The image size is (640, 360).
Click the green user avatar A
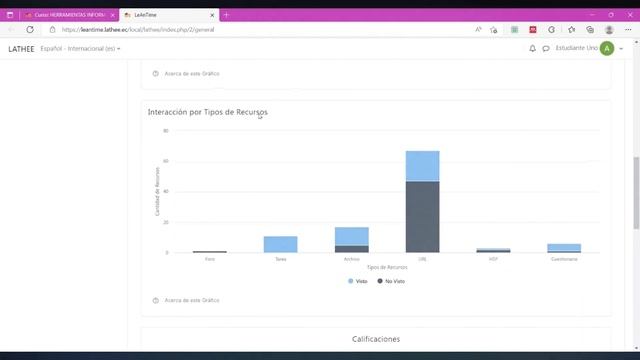coord(607,49)
